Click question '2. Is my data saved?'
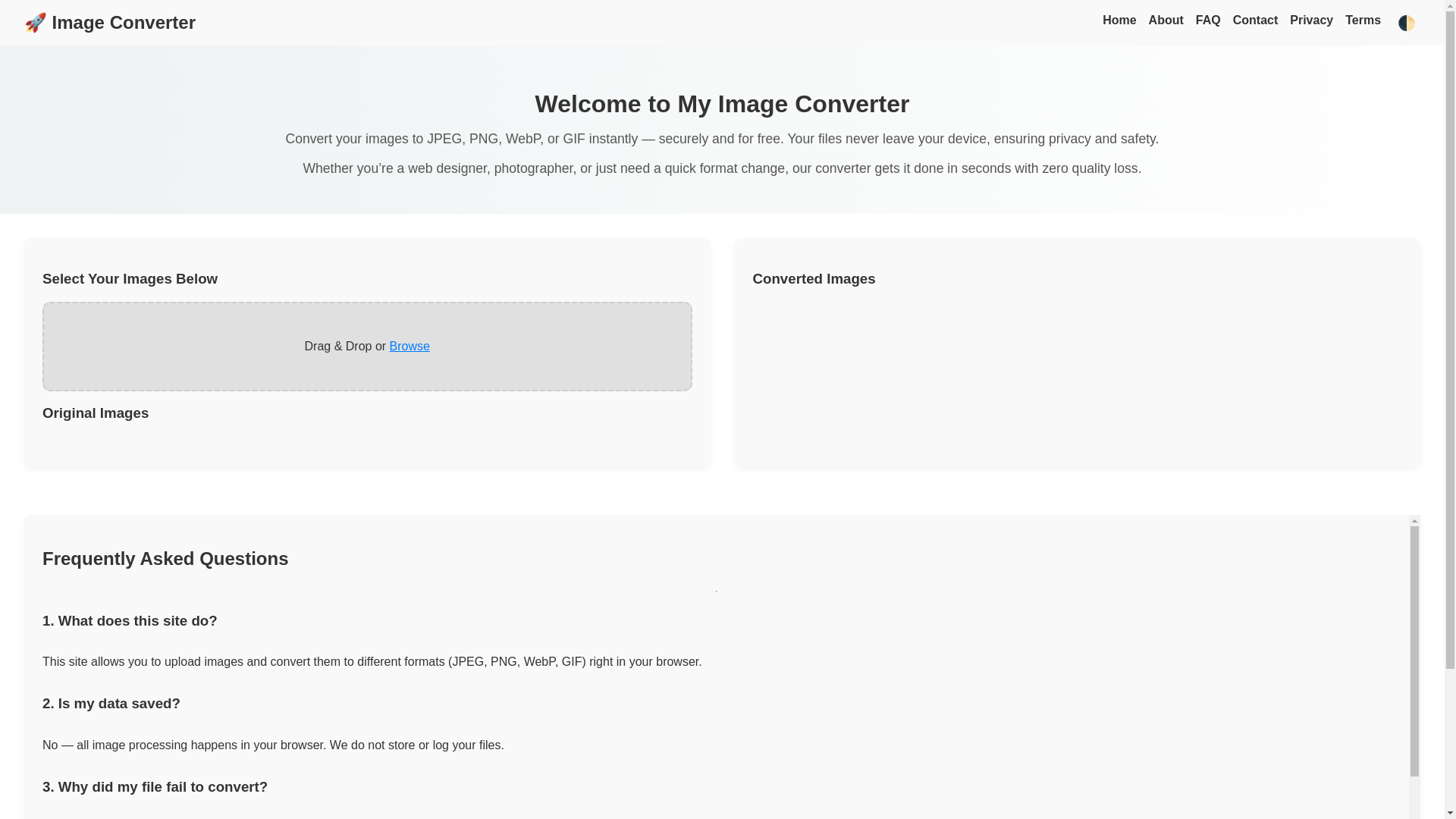 coord(111,704)
